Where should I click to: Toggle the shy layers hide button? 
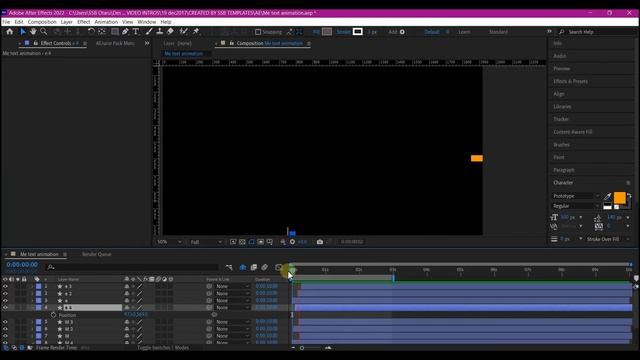[243, 267]
